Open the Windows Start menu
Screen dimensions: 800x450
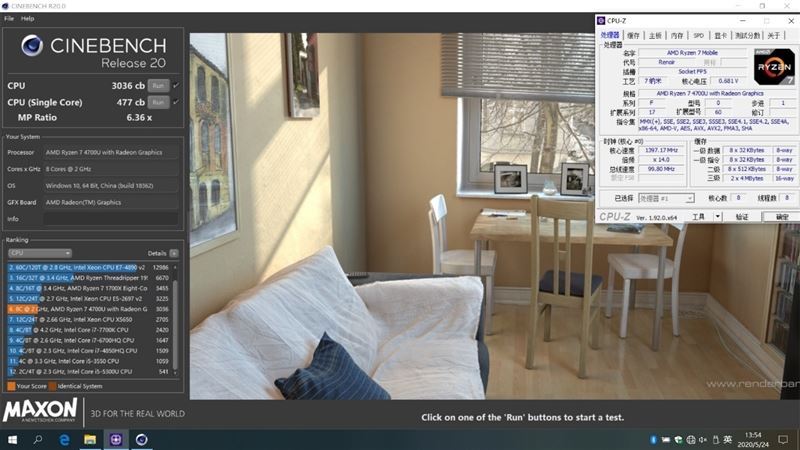coord(12,439)
